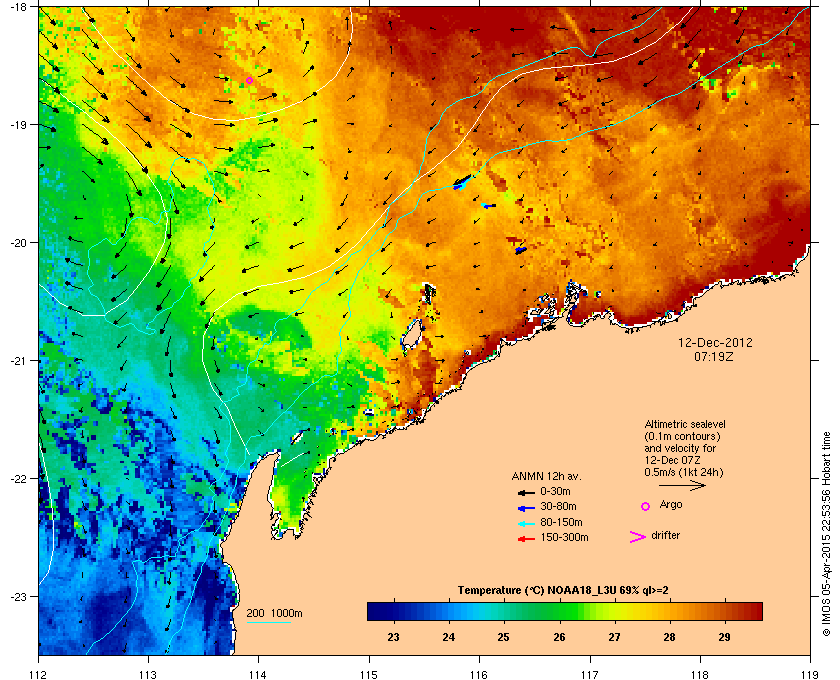Image resolution: width=840 pixels, height=680 pixels.
Task: Click the 'Altimetric sealevel' legend text
Action: [685, 424]
